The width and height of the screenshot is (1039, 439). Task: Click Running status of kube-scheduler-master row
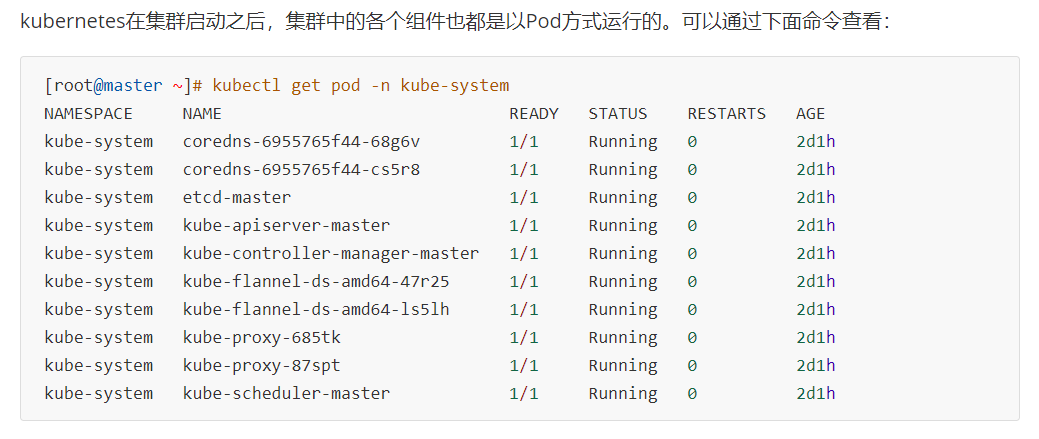pos(623,393)
